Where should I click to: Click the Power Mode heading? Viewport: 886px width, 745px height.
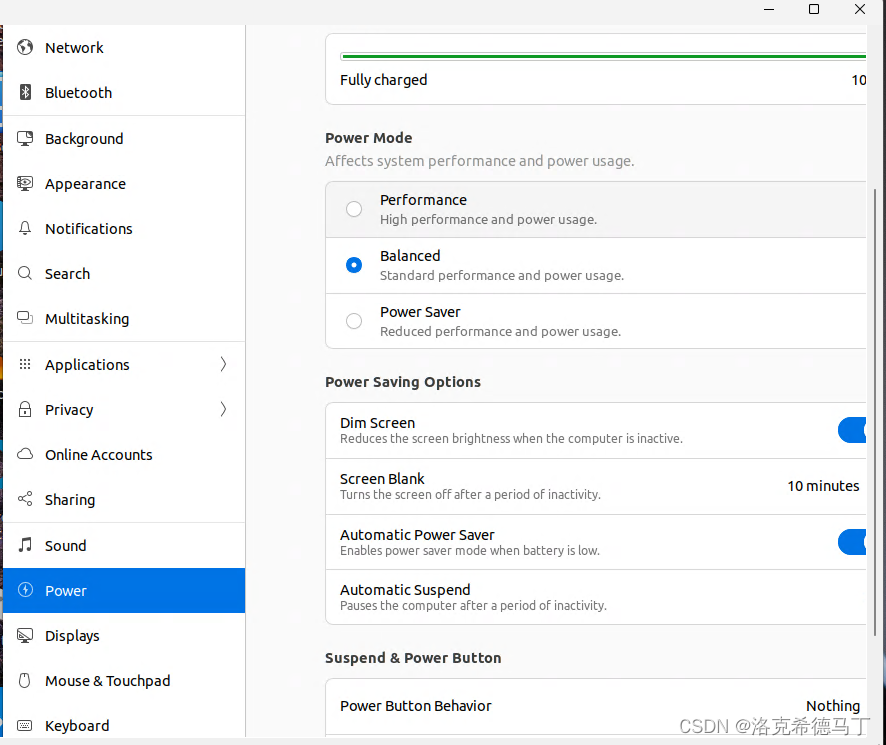pyautogui.click(x=368, y=138)
